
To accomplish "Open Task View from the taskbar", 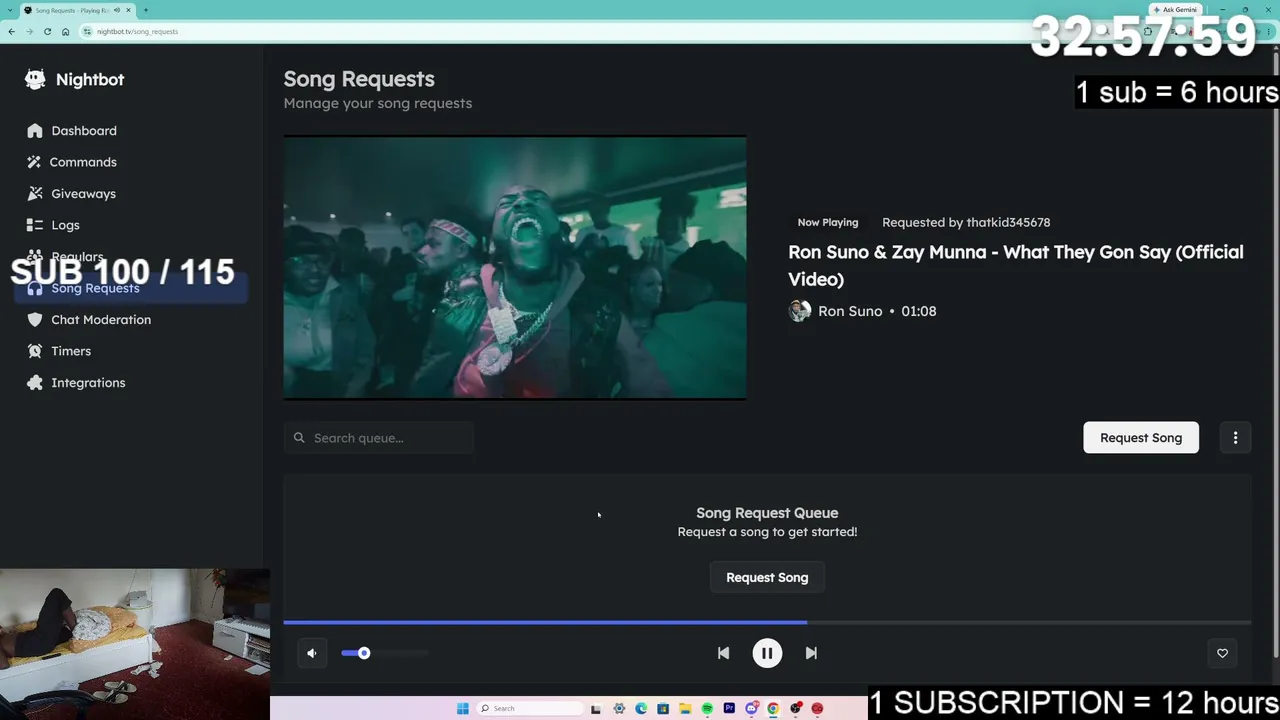I will [596, 709].
